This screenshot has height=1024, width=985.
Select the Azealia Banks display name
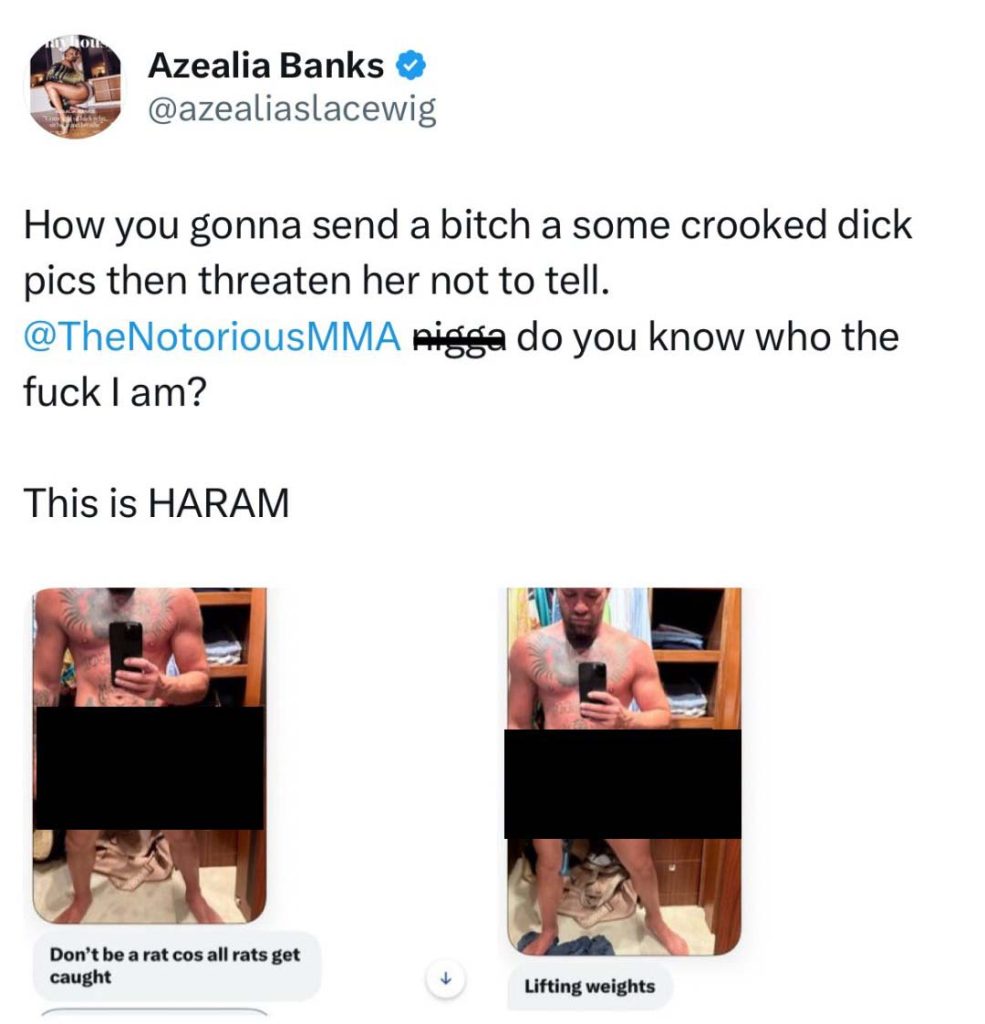[266, 65]
